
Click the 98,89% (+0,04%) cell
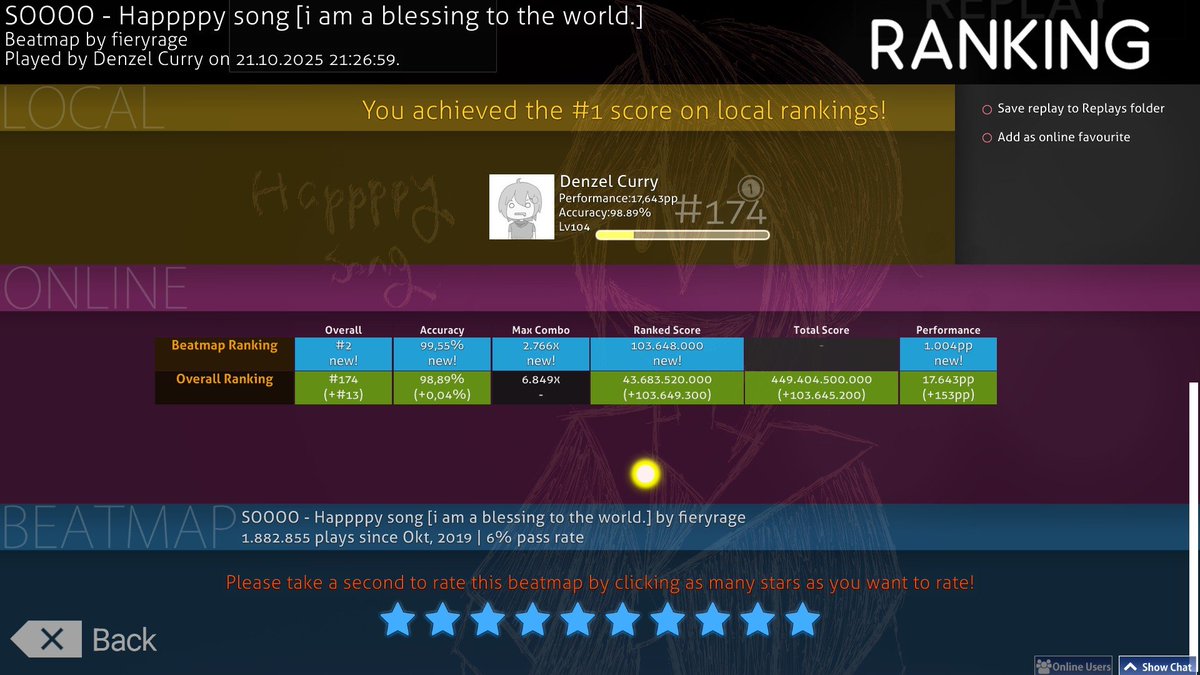pos(442,388)
